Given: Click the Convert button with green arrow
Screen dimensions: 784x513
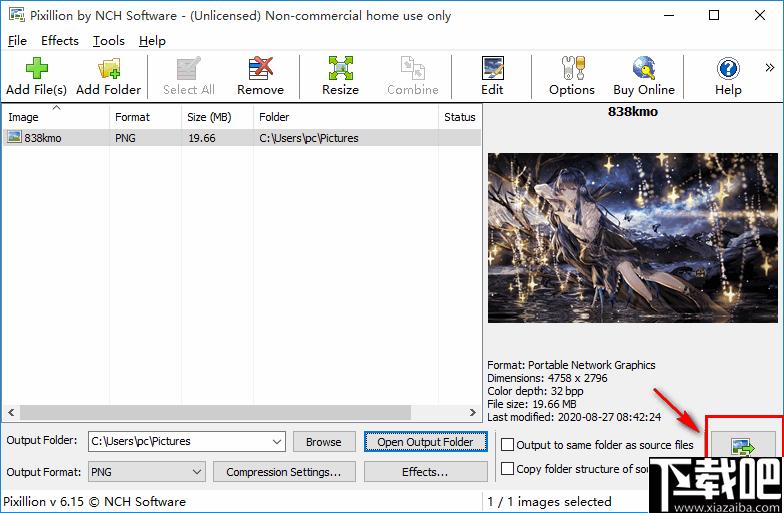Looking at the screenshot, I should click(742, 444).
